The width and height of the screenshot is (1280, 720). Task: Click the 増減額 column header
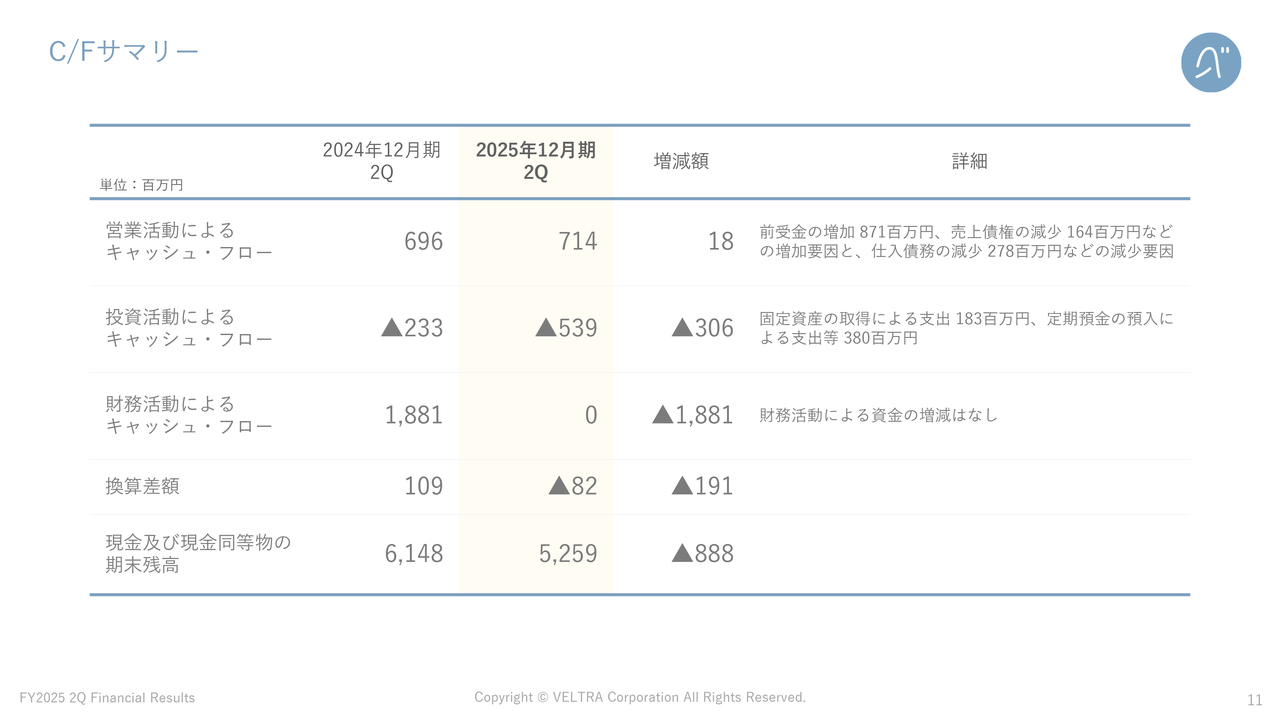681,161
